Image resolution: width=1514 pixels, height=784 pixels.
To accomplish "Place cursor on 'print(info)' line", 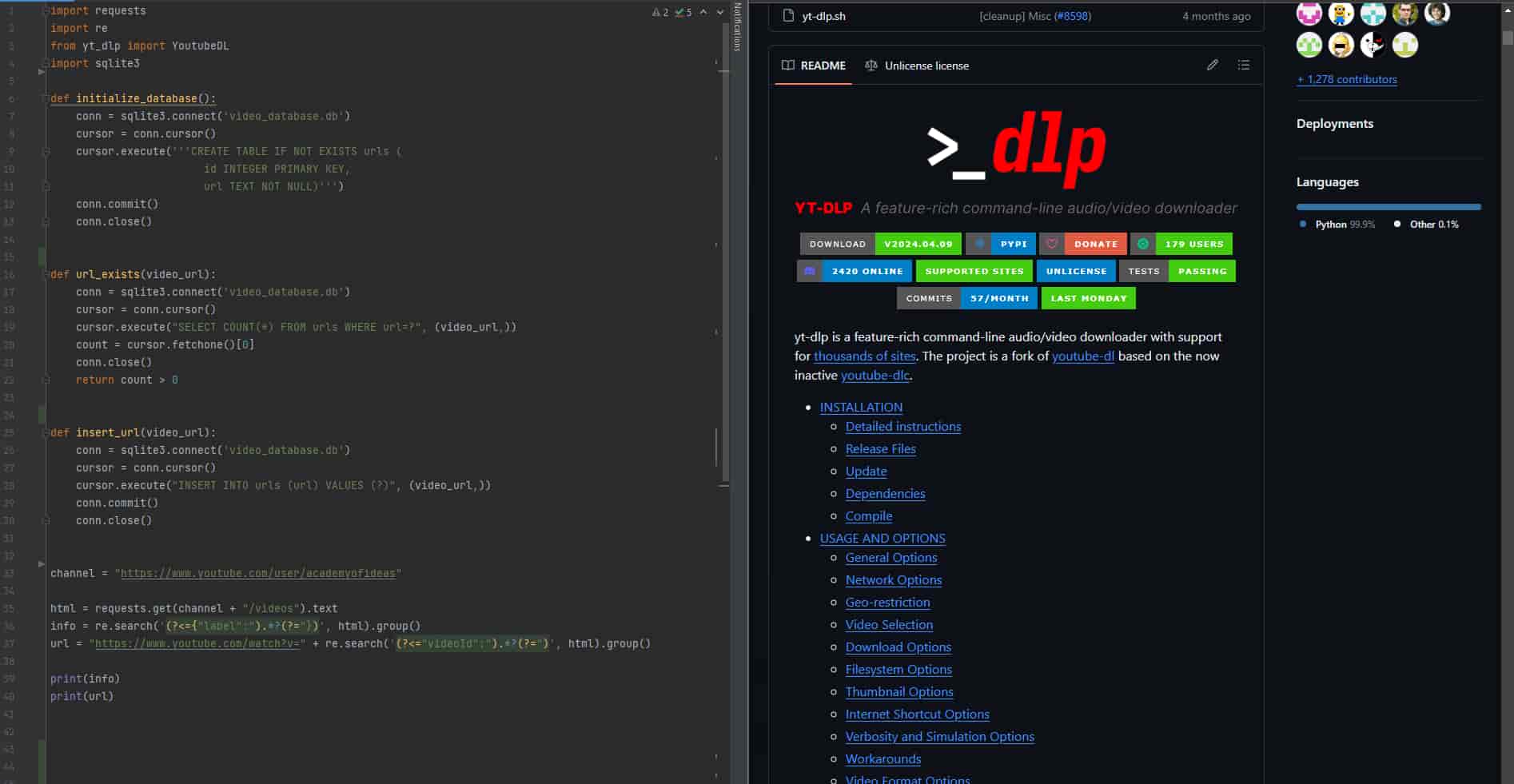I will coord(86,679).
